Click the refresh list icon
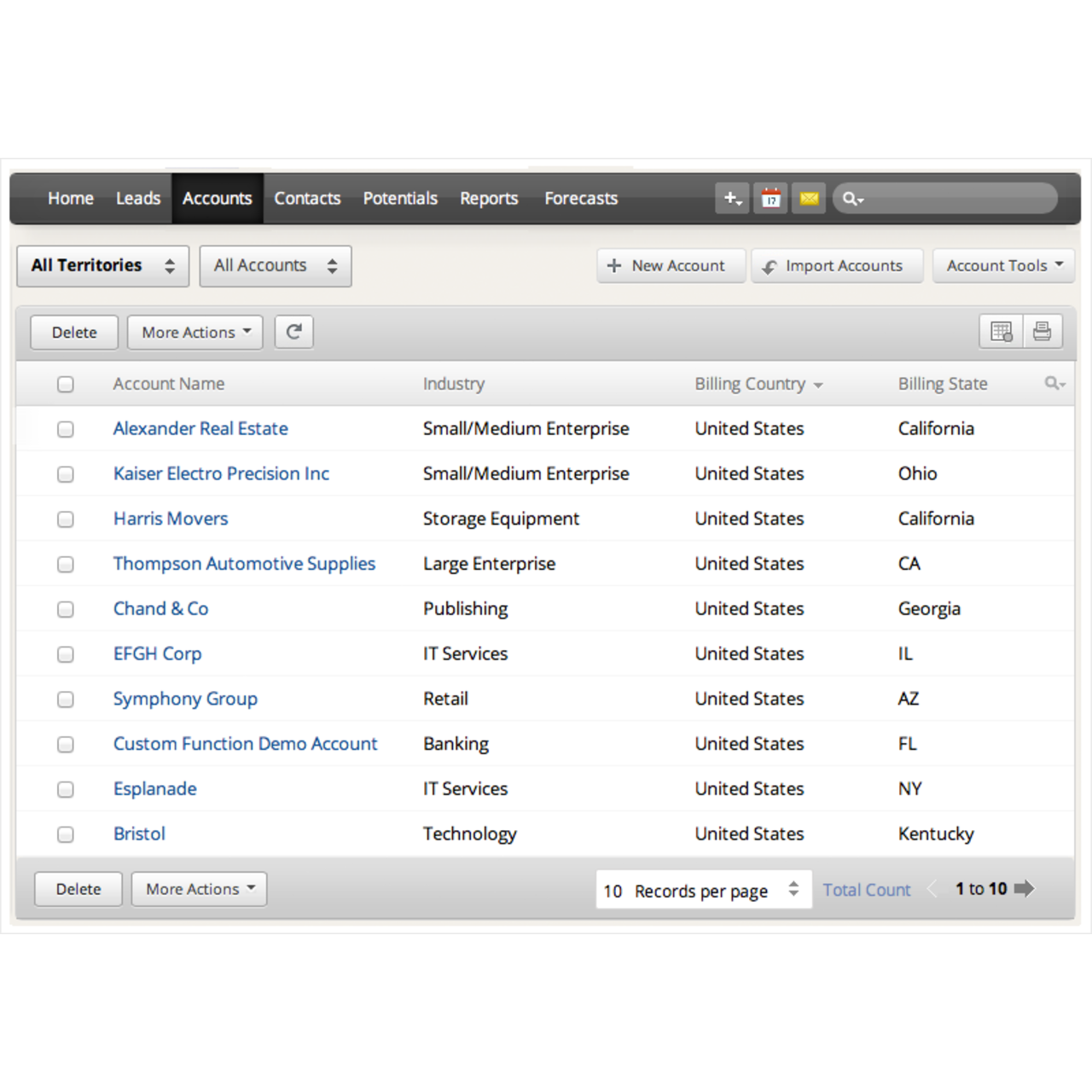The height and width of the screenshot is (1092, 1092). tap(294, 332)
